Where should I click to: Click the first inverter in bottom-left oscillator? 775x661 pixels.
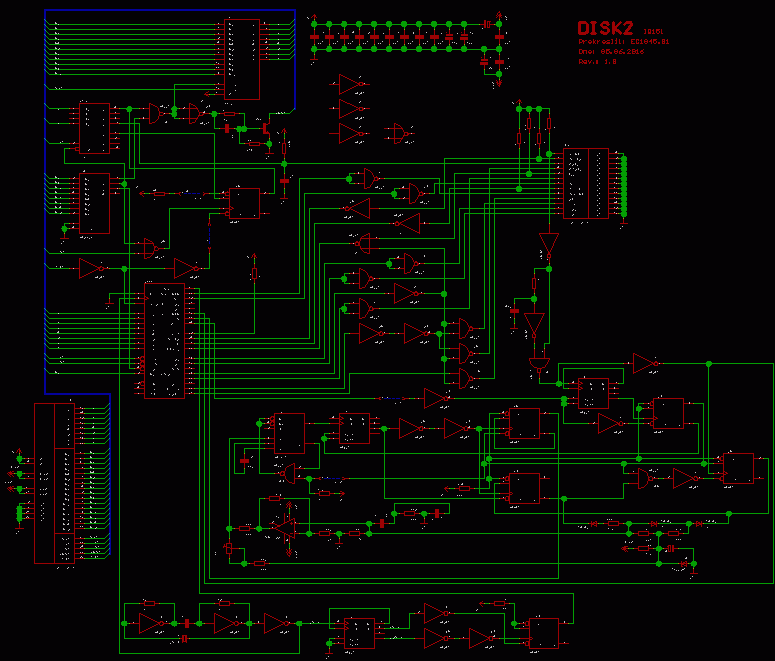click(153, 624)
